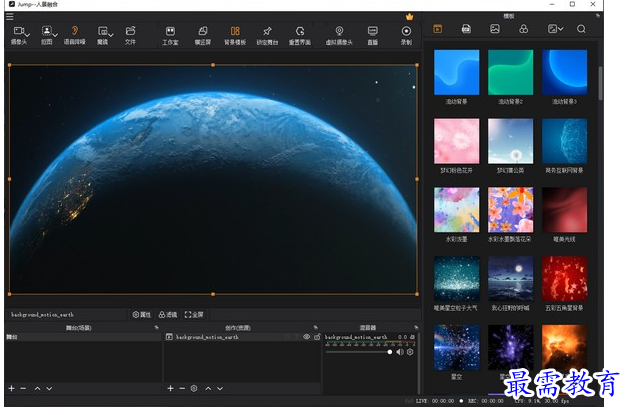Expand the magic mirror dropdown arrow

[111, 35]
